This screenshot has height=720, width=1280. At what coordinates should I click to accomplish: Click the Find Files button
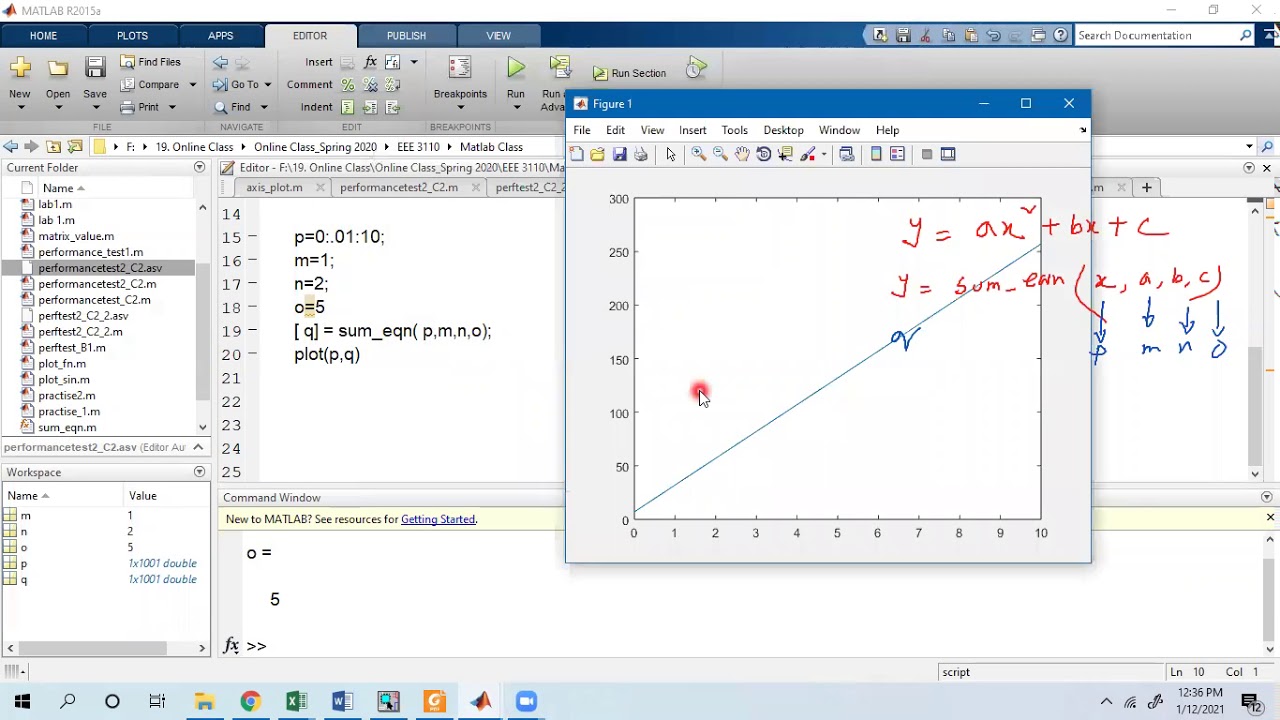click(x=150, y=62)
